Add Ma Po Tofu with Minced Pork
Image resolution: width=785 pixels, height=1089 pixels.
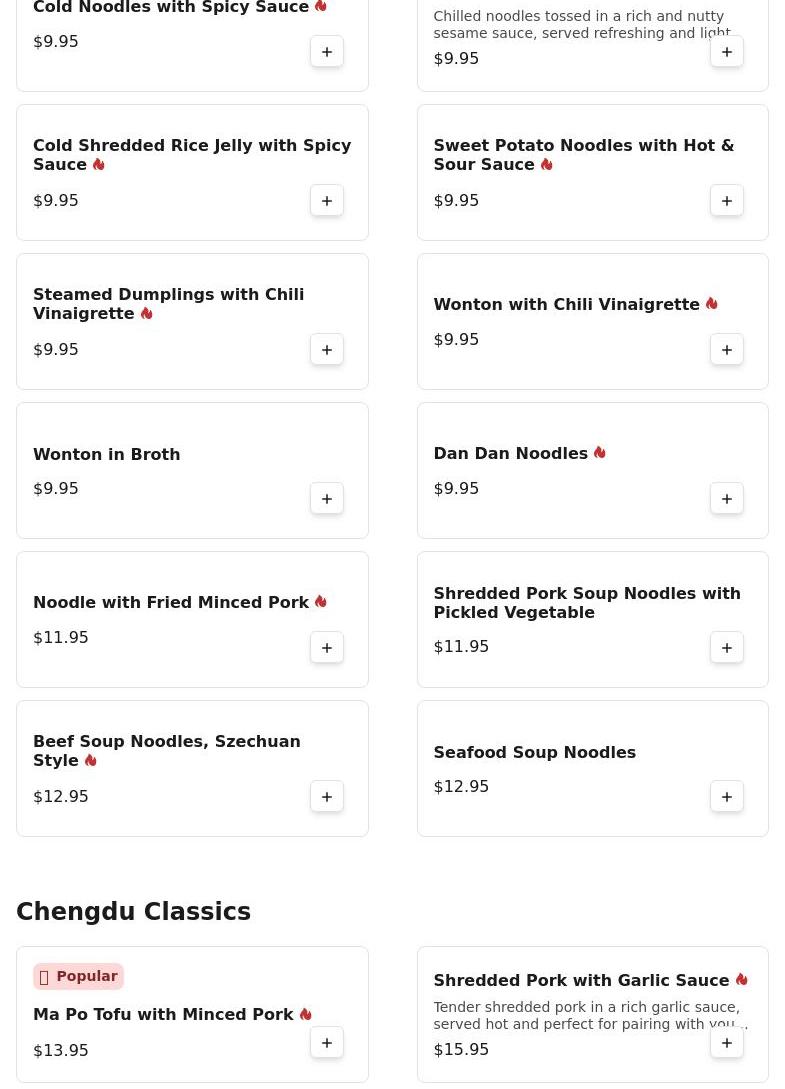coord(327,1043)
